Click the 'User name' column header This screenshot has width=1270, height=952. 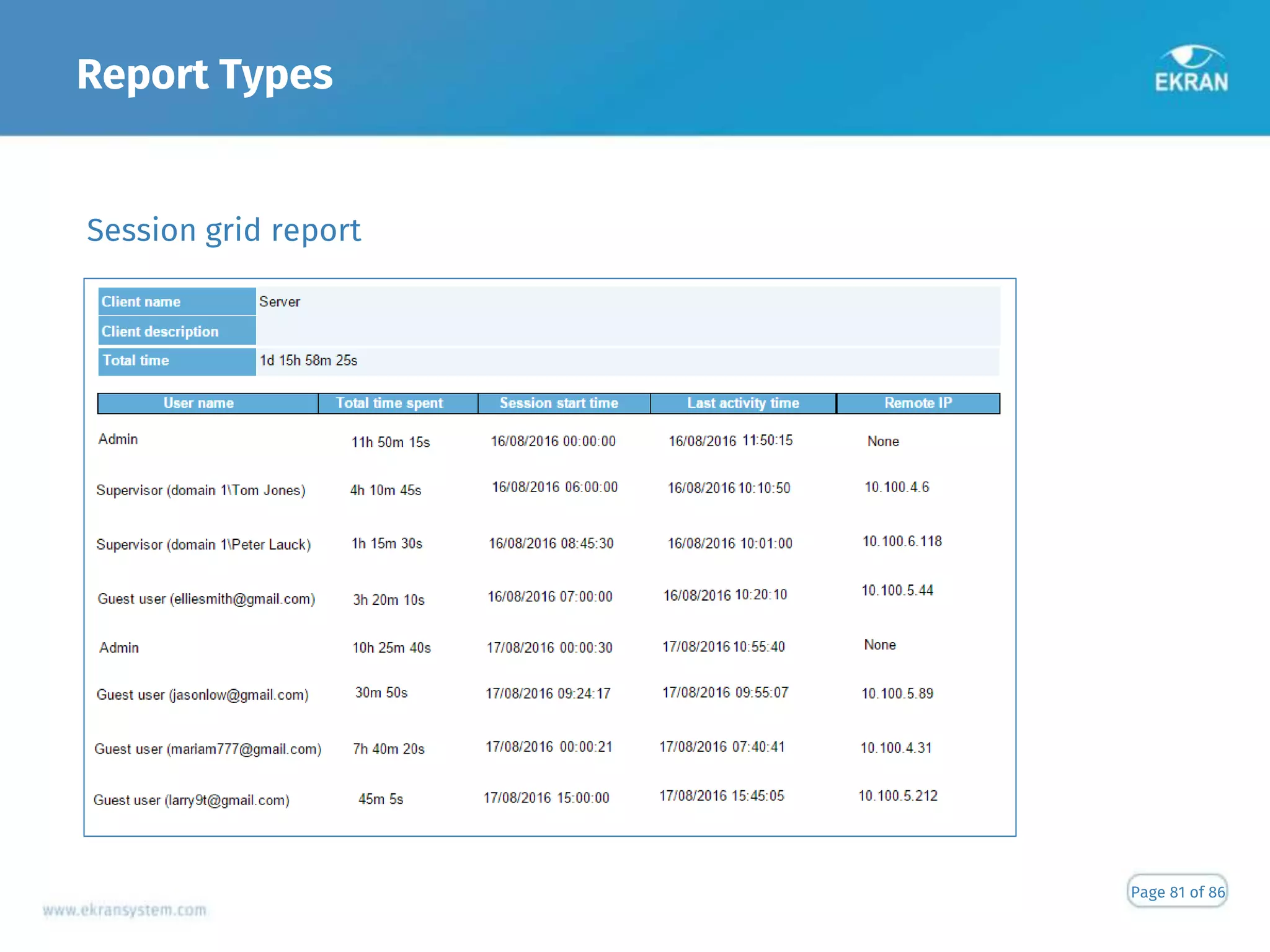[208, 403]
